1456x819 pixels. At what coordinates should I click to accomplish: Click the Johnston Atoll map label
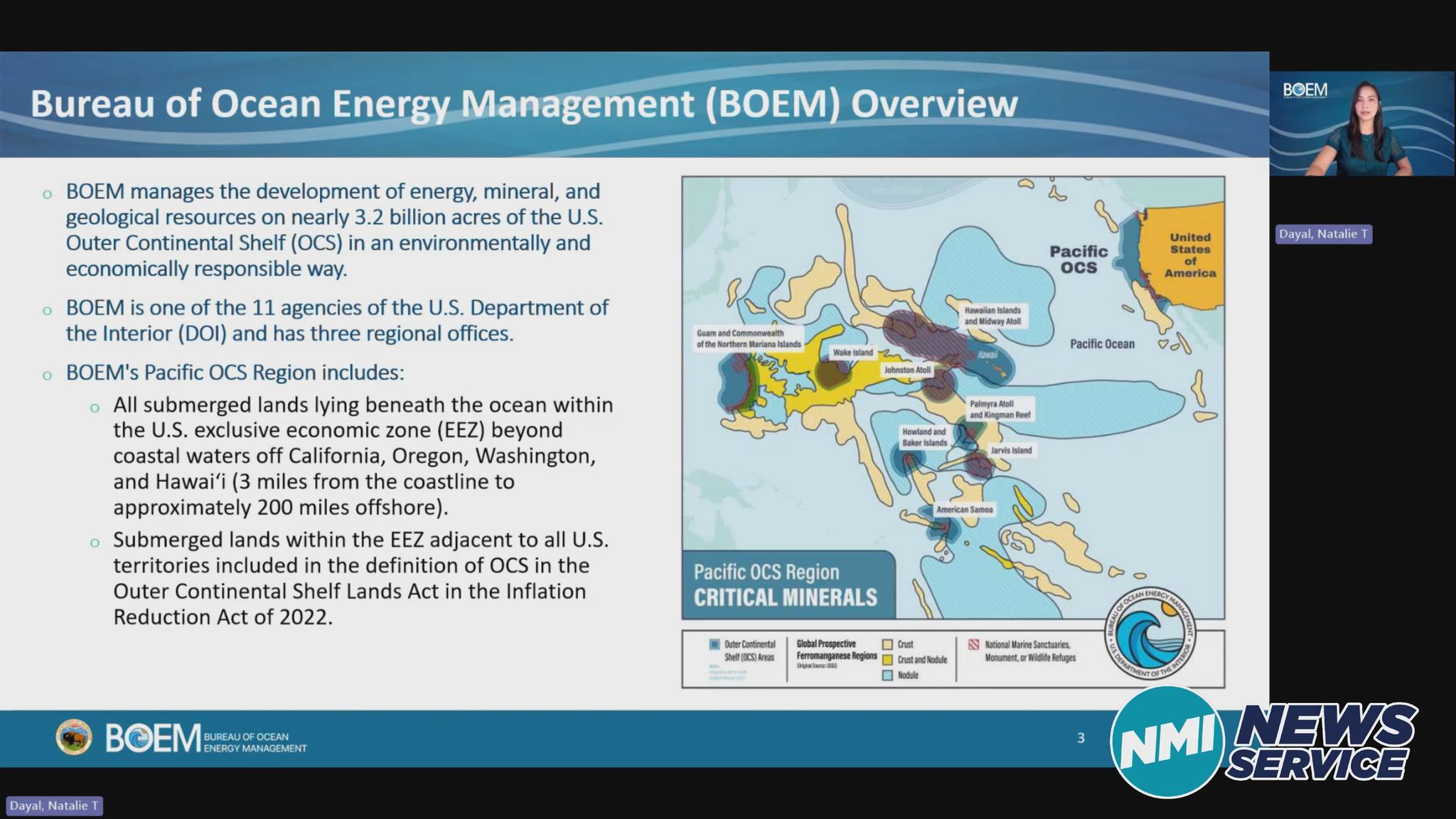click(x=907, y=370)
